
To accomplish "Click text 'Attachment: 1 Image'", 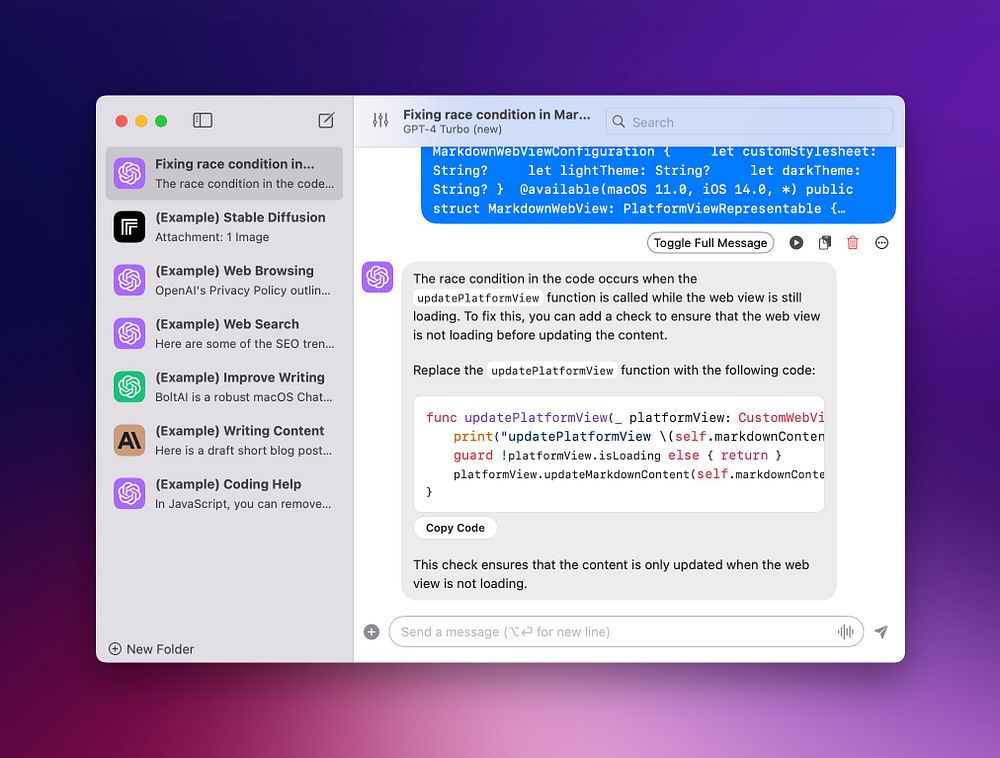I will coord(212,237).
